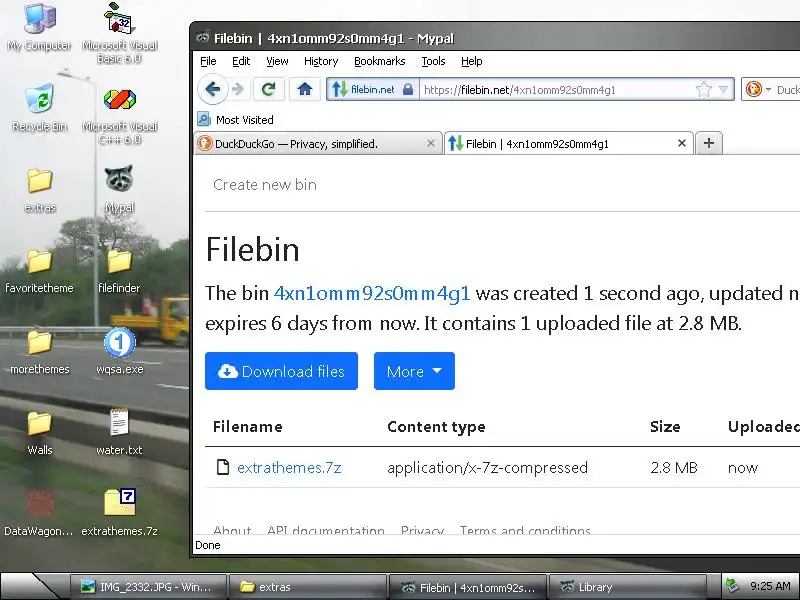Switch to IMG_2332.JPG taskbar window
The width and height of the screenshot is (800, 600).
pos(146,587)
